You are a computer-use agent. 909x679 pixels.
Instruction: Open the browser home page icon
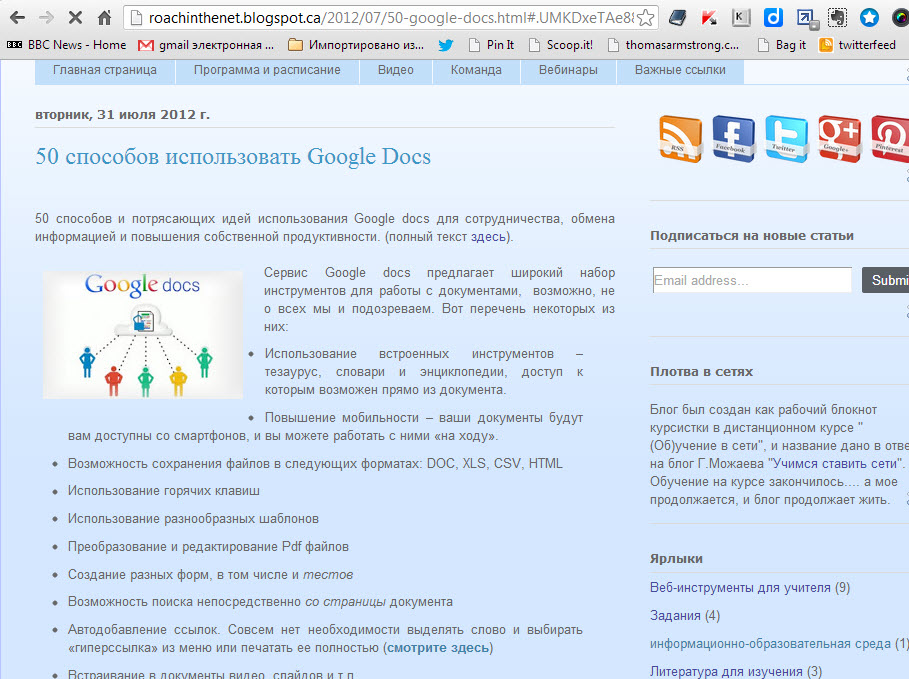[x=104, y=18]
